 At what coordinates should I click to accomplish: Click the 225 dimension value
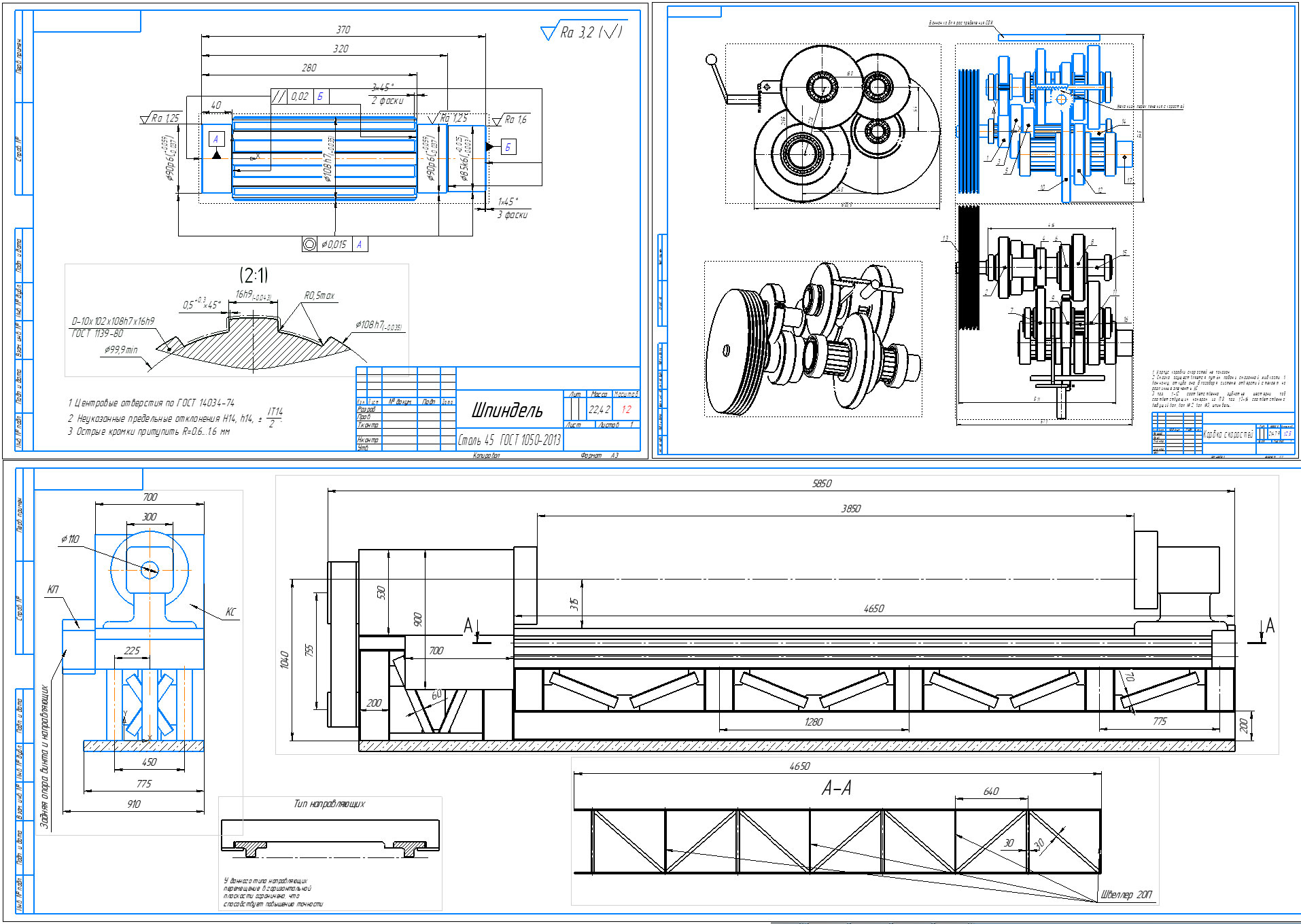coord(132,651)
